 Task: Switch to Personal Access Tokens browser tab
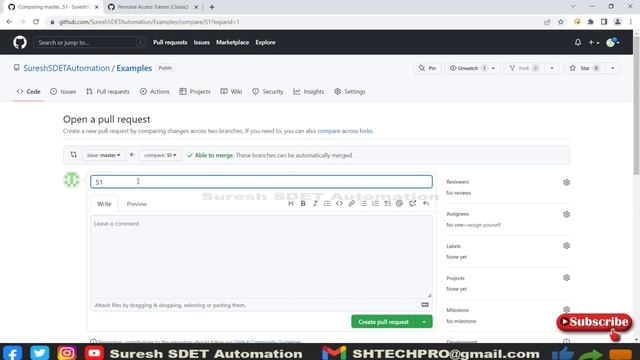pyautogui.click(x=153, y=7)
